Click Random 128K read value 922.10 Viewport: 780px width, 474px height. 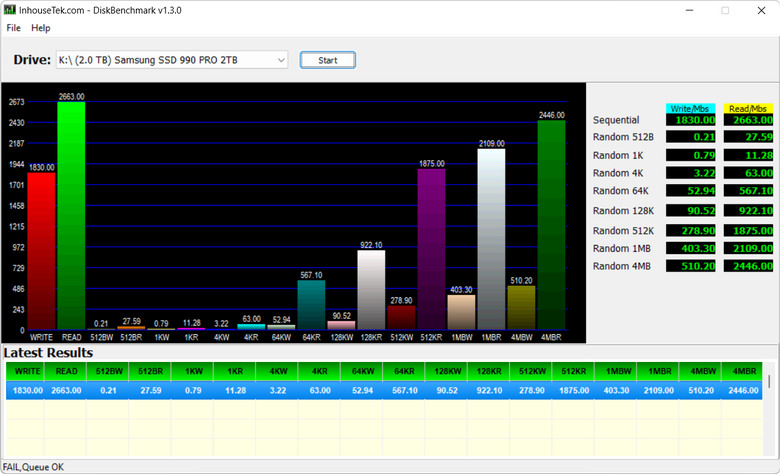(748, 210)
